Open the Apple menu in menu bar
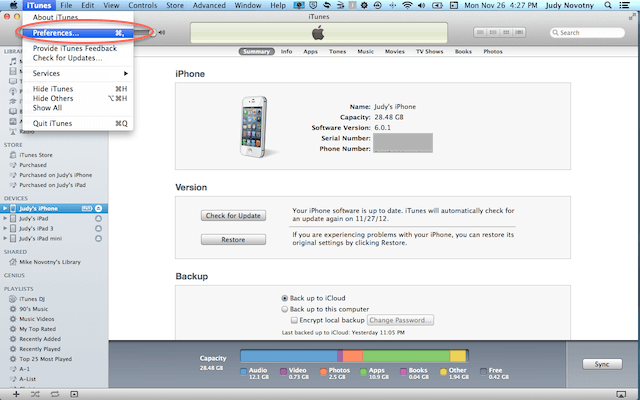The width and height of the screenshot is (640, 400). pyautogui.click(x=13, y=5)
